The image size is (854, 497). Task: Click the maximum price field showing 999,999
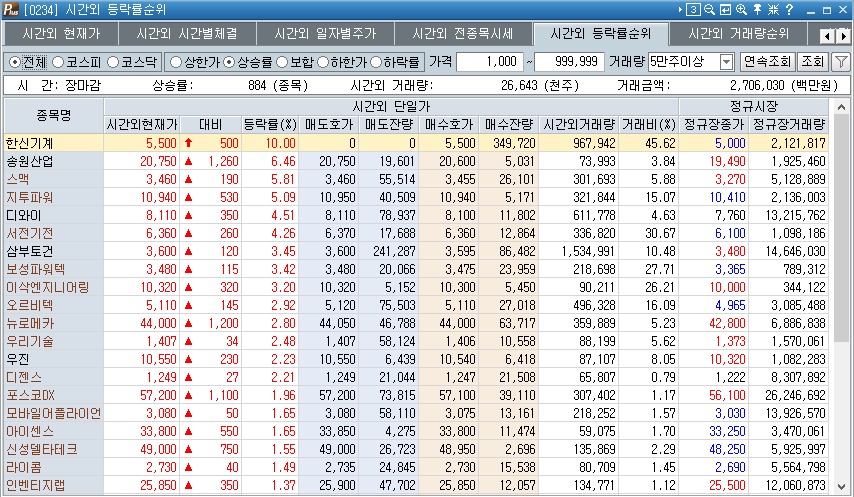pyautogui.click(x=569, y=62)
